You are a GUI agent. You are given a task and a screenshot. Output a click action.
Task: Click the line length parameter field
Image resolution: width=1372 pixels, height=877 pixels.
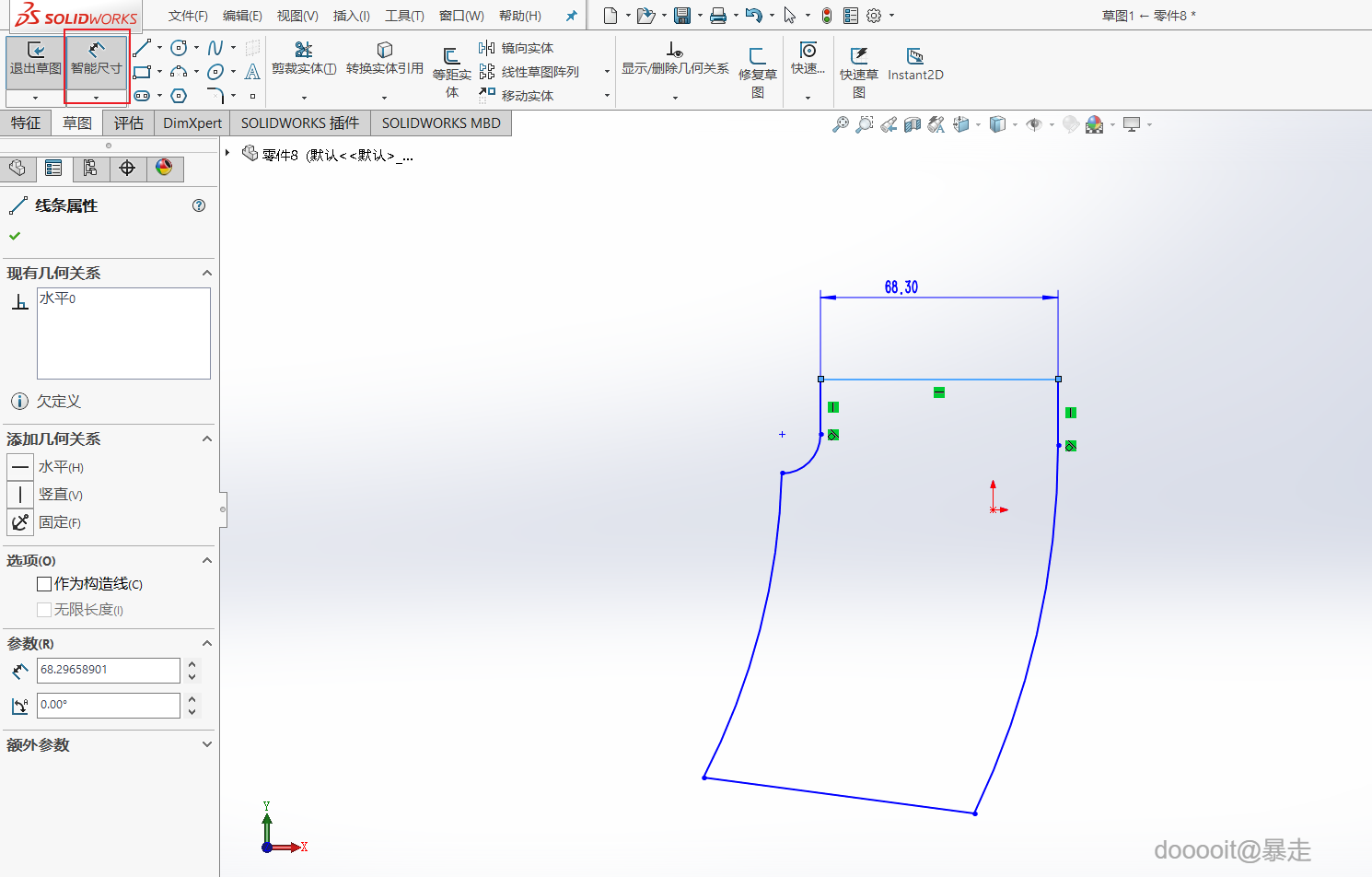[x=109, y=671]
